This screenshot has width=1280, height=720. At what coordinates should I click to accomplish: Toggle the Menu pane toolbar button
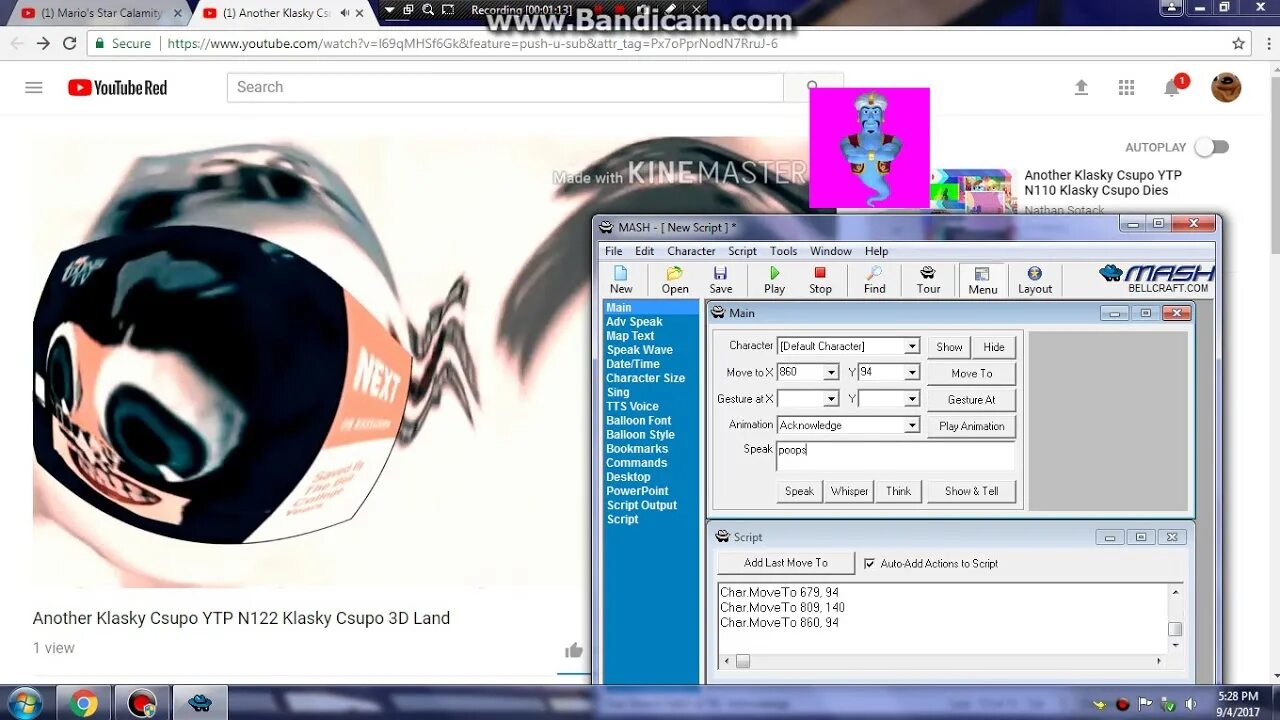coord(982,280)
